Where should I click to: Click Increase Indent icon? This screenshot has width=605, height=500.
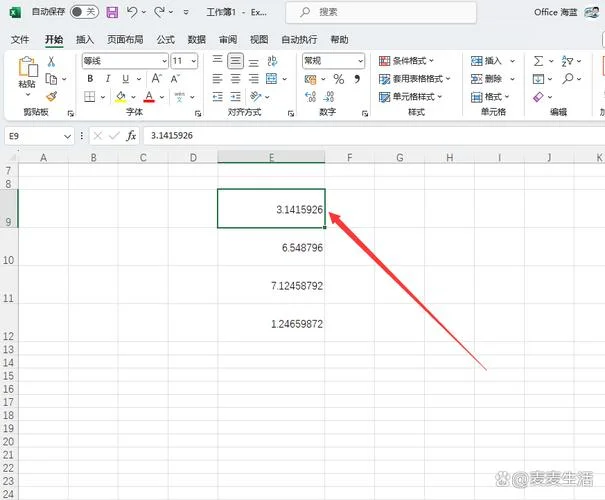tap(235, 96)
